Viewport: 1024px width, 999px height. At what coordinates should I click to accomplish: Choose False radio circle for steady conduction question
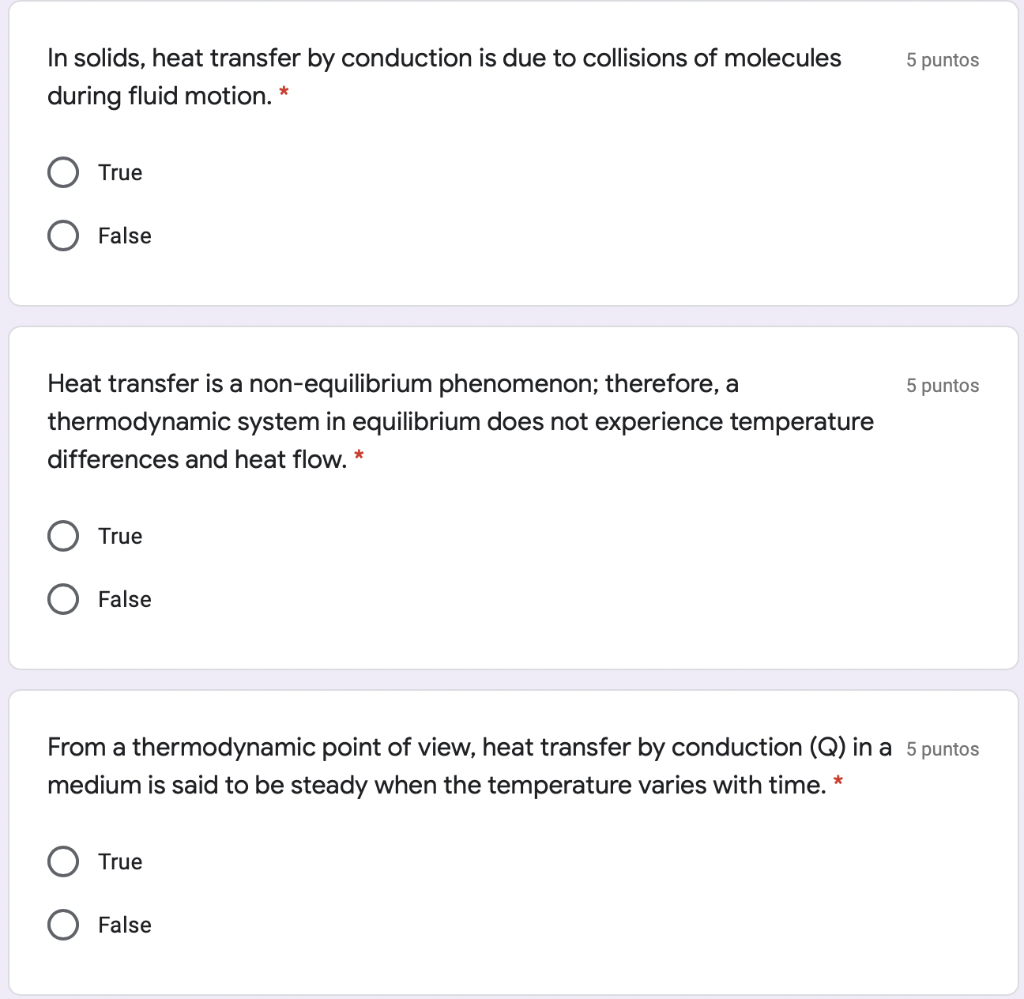tap(63, 925)
